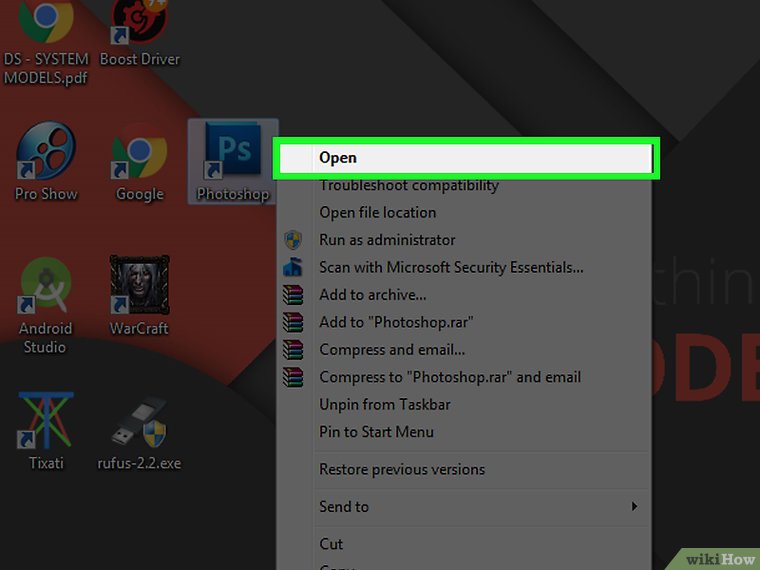Select the Pro Show desktop icon
This screenshot has height=570, width=760.
tap(46, 151)
